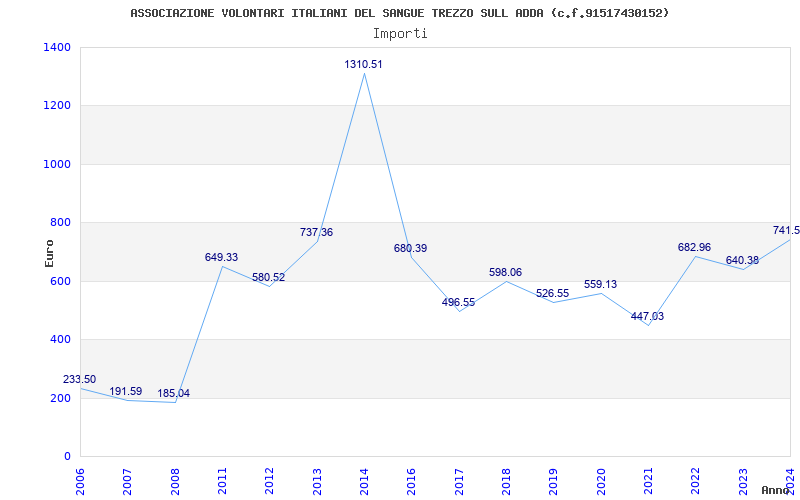Click the 680.39 value label
800x500 pixels.
coord(410,248)
